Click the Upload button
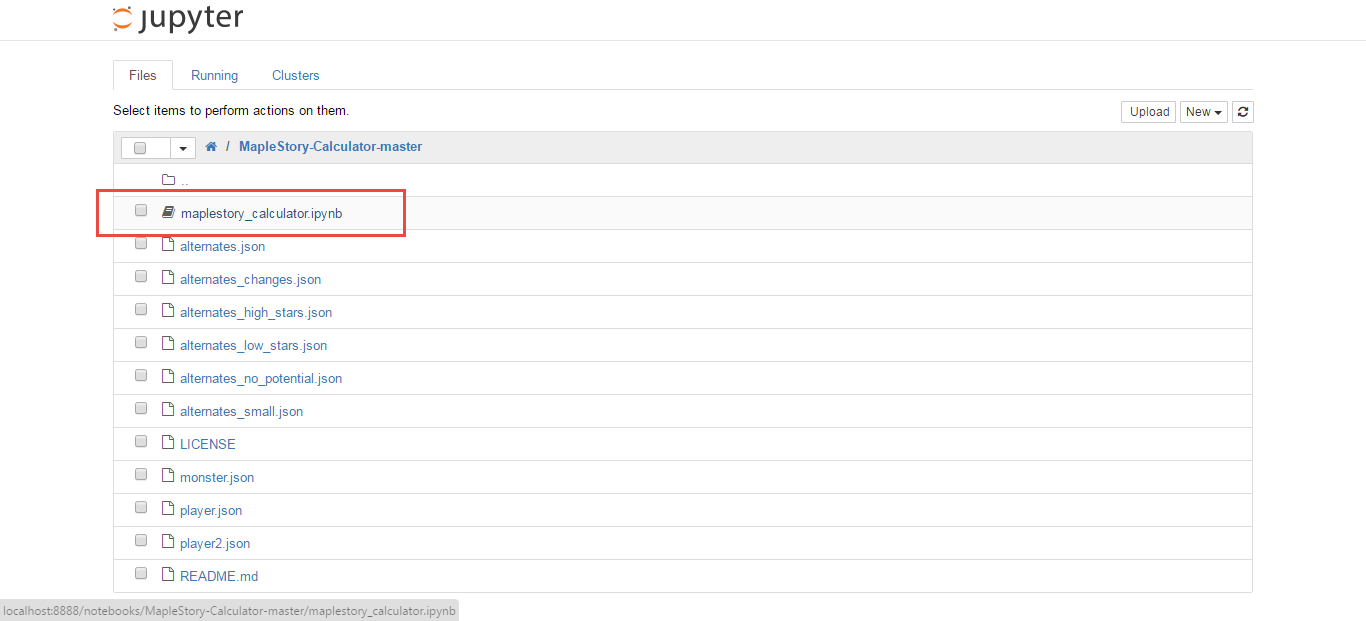 tap(1149, 112)
